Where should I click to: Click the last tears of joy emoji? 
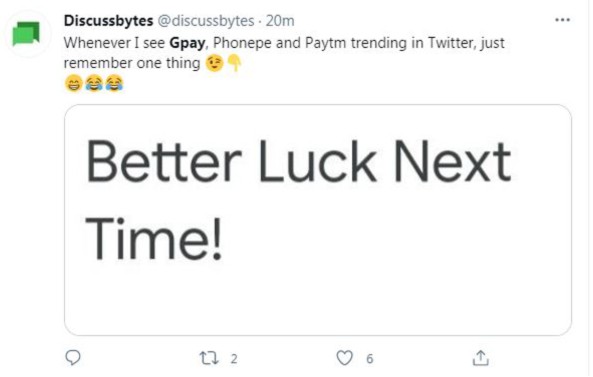pos(114,83)
